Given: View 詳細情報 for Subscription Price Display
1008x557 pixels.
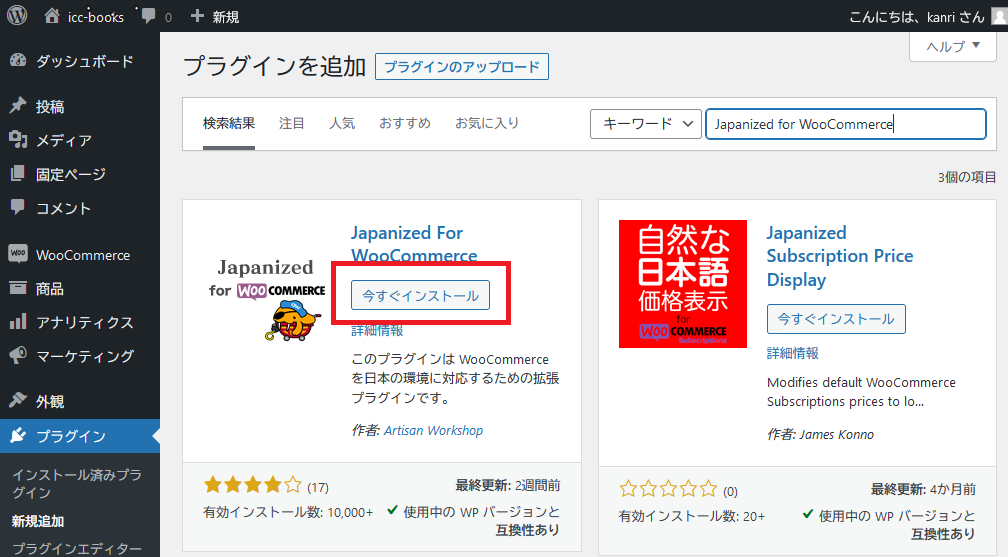Looking at the screenshot, I should coord(793,353).
